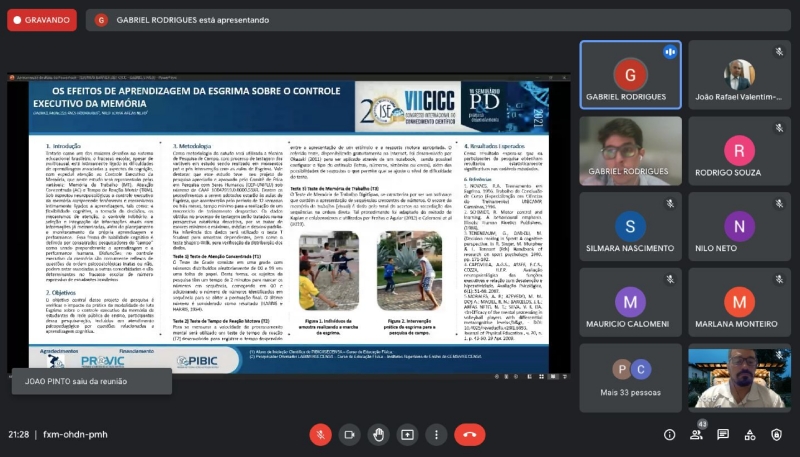Select the bottom-right webcam video tile

(739, 378)
